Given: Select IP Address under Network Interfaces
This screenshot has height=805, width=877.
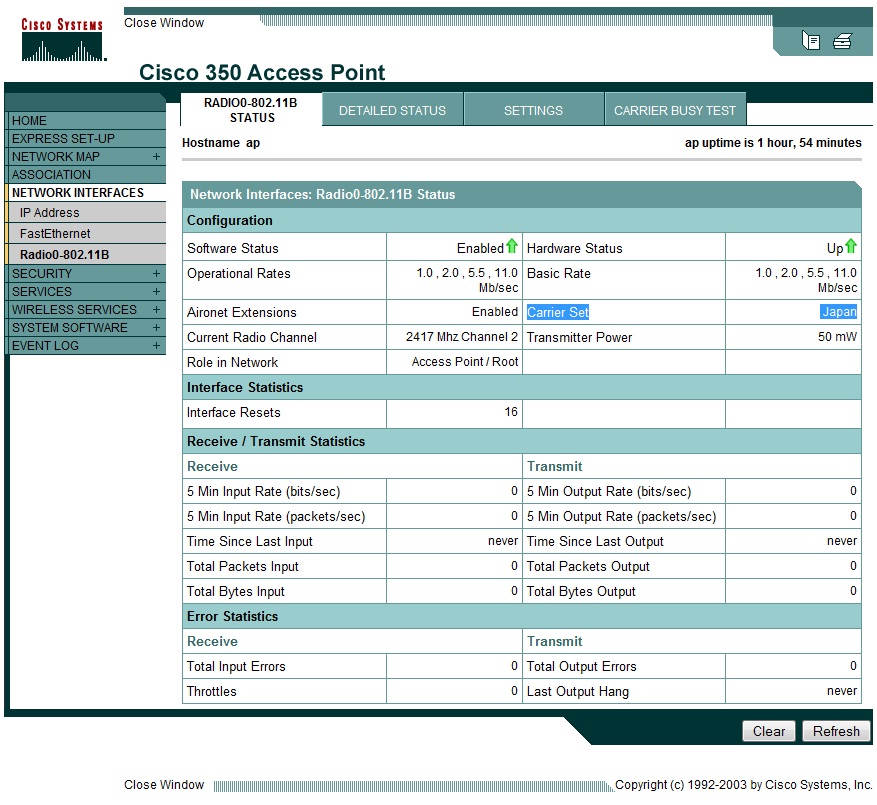Looking at the screenshot, I should tap(49, 213).
